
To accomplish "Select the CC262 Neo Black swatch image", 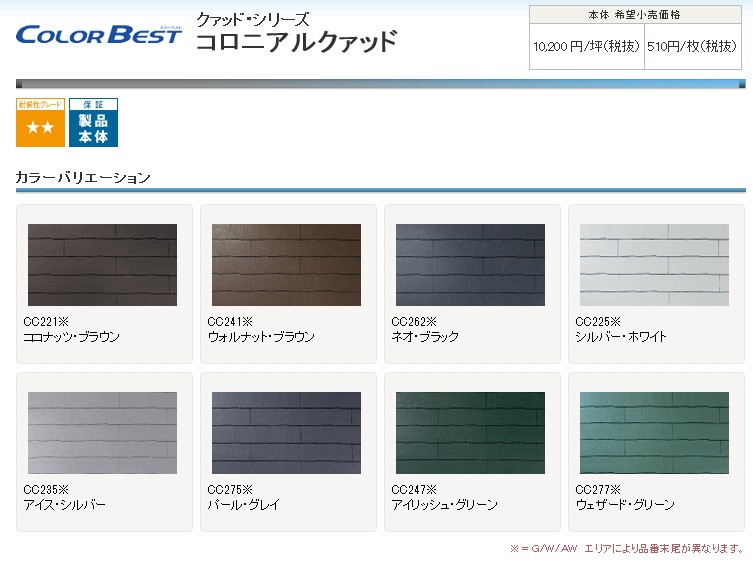I will (x=470, y=265).
